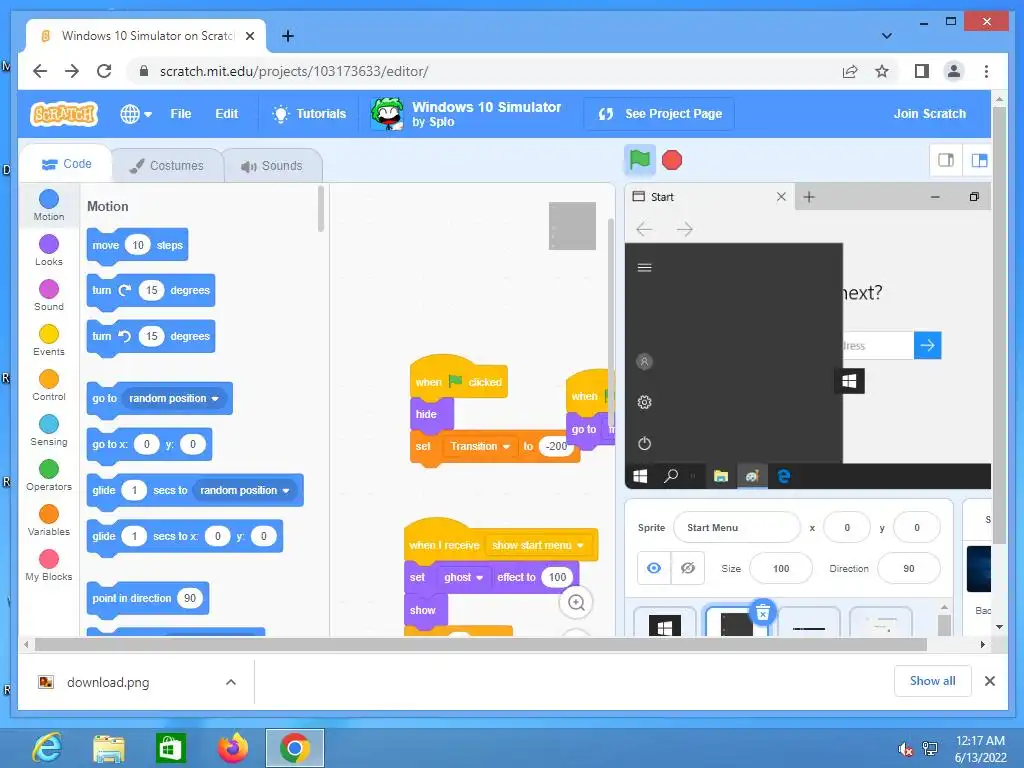Select the Looks block category
The height and width of the screenshot is (768, 1024).
(x=49, y=250)
